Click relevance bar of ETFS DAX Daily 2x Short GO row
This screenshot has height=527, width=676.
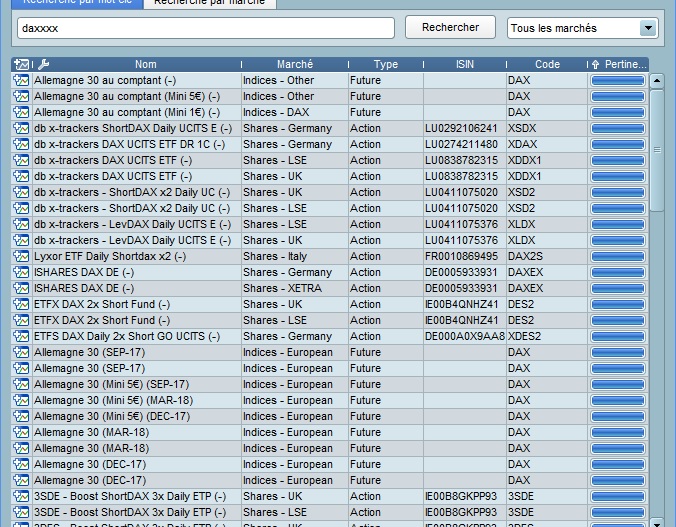pos(618,336)
